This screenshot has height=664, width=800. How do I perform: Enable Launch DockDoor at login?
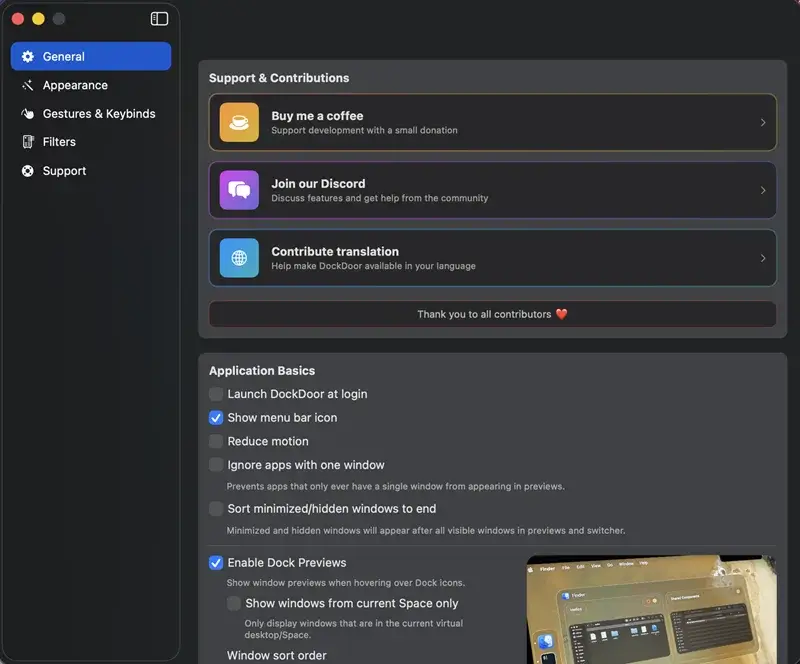pos(216,394)
